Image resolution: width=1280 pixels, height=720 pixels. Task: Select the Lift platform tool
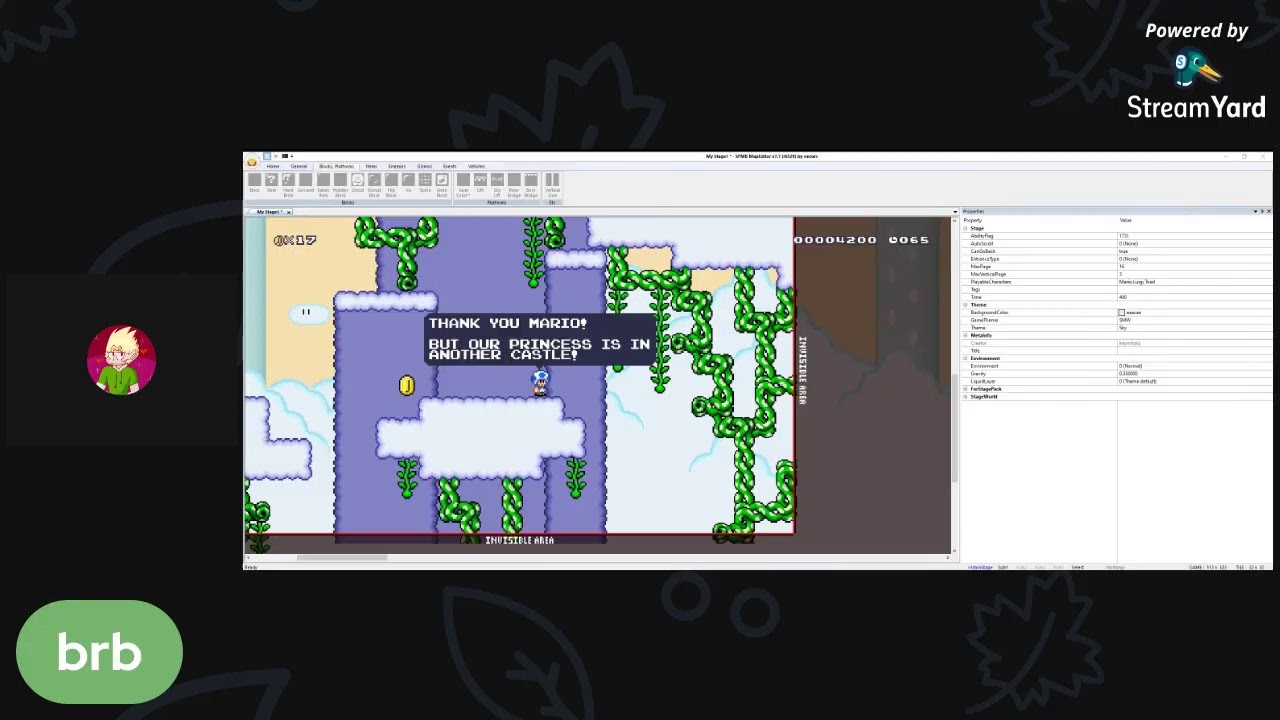pyautogui.click(x=480, y=184)
